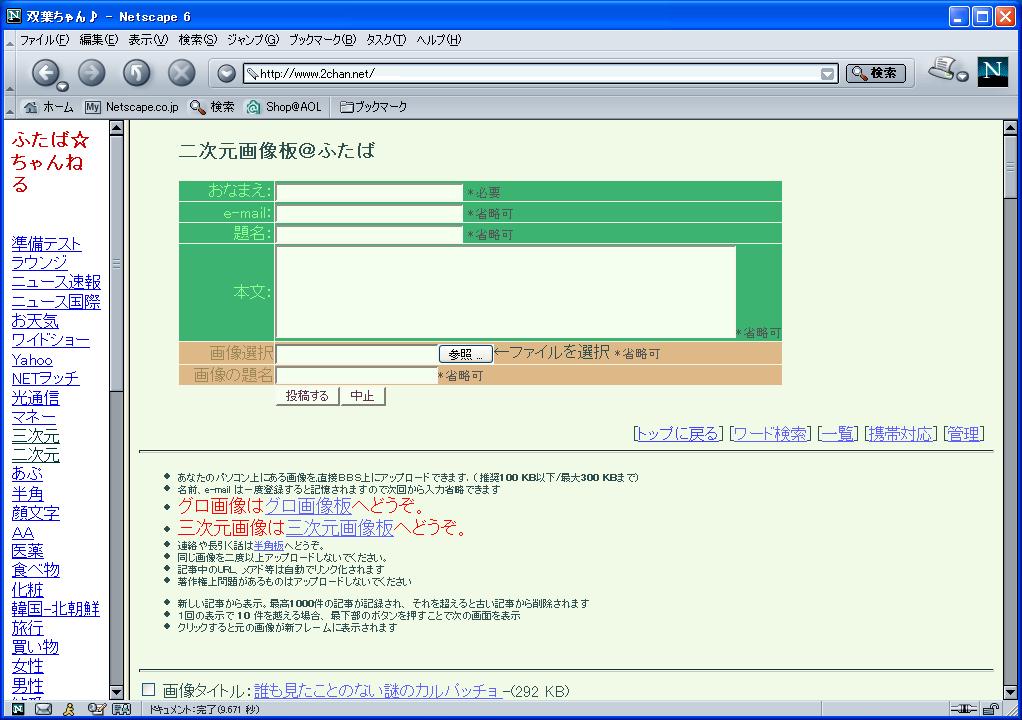
Task: Open the ファイル(F) menu
Action: (44, 40)
